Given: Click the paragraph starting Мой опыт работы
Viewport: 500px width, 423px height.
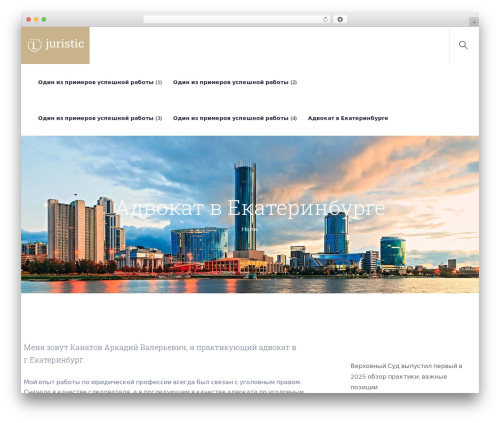Looking at the screenshot, I should [163, 387].
